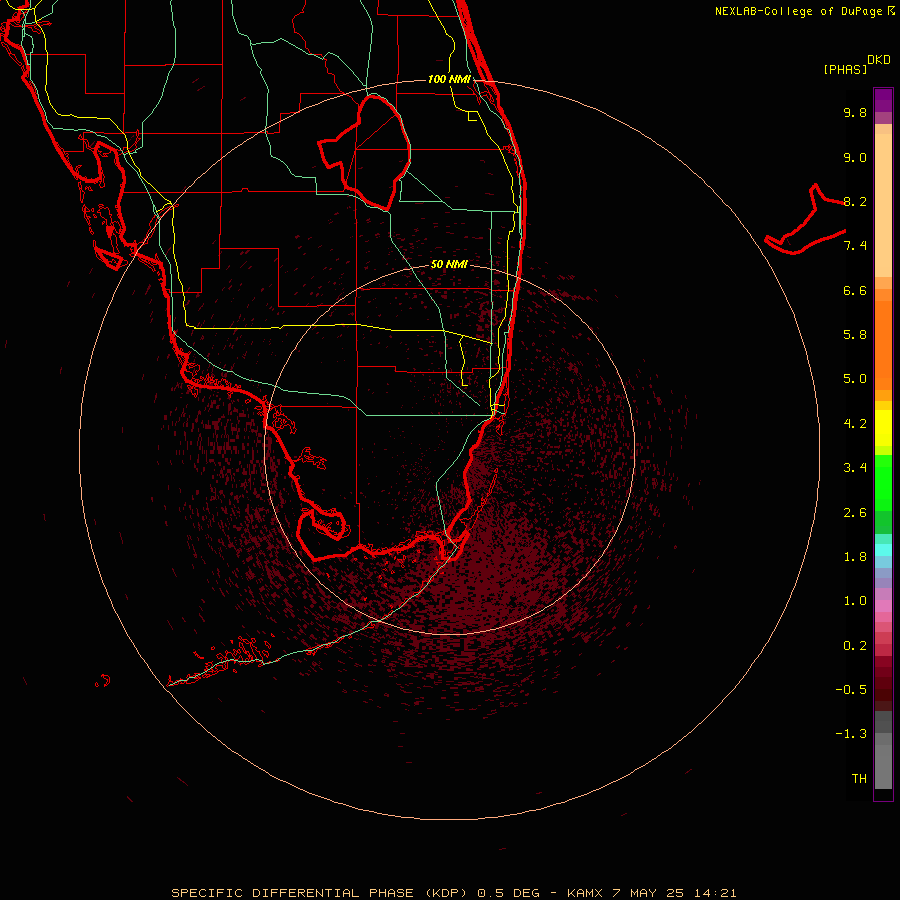This screenshot has width=900, height=900.
Task: Click the Lake Okeechobee outline on the map
Action: [365, 152]
